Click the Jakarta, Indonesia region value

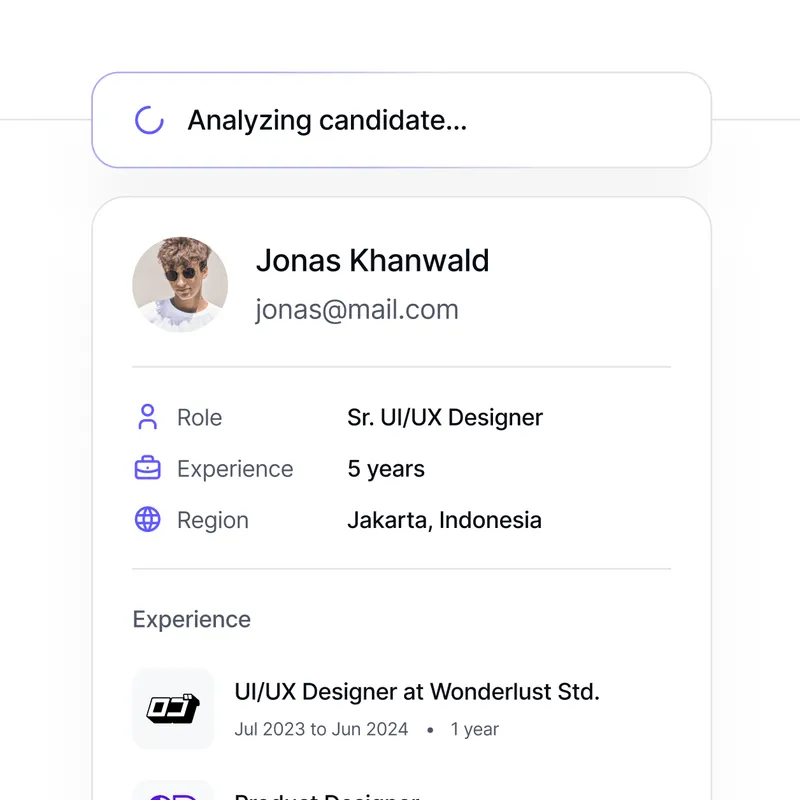point(444,520)
